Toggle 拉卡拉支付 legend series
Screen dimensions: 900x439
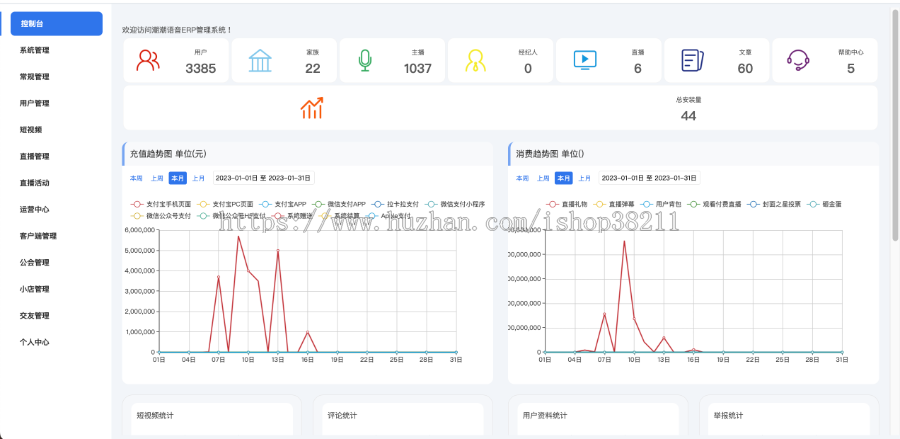click(x=395, y=204)
